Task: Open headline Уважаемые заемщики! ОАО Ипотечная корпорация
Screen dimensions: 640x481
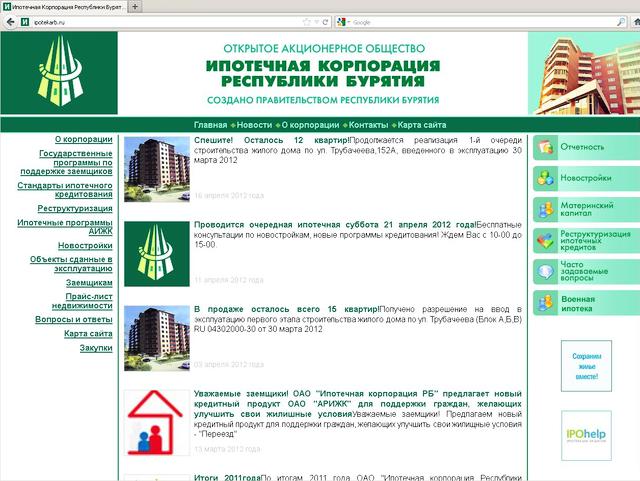Action: click(x=358, y=404)
